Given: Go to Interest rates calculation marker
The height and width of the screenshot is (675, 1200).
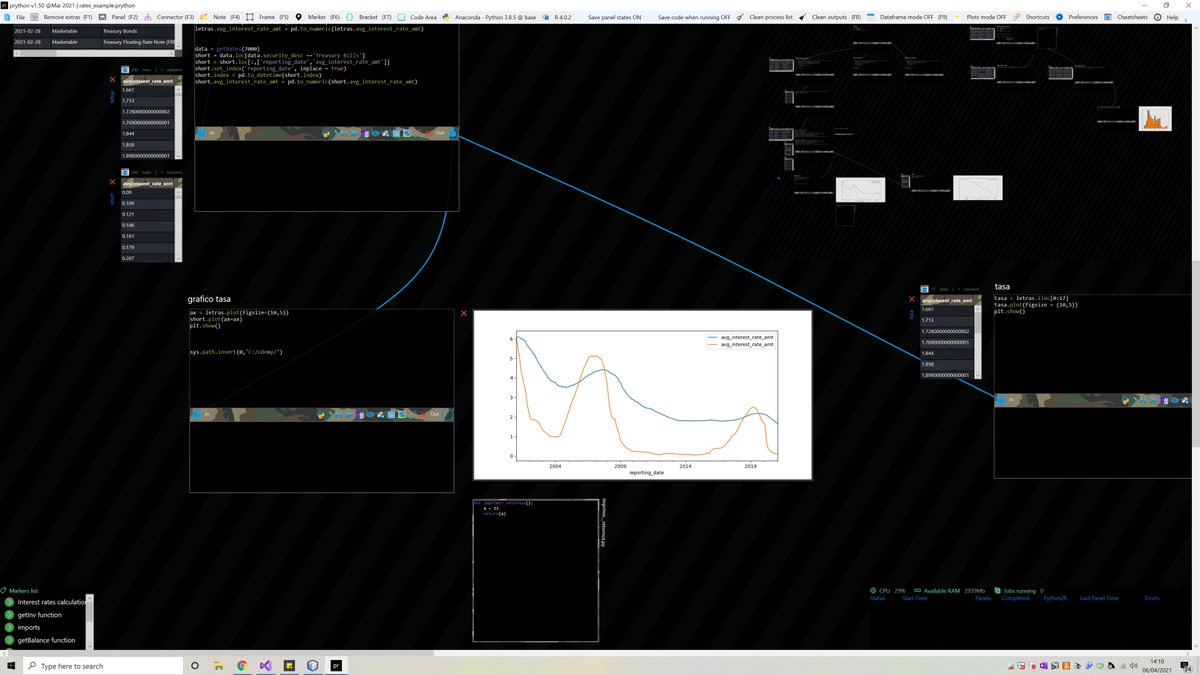Looking at the screenshot, I should click(48, 602).
